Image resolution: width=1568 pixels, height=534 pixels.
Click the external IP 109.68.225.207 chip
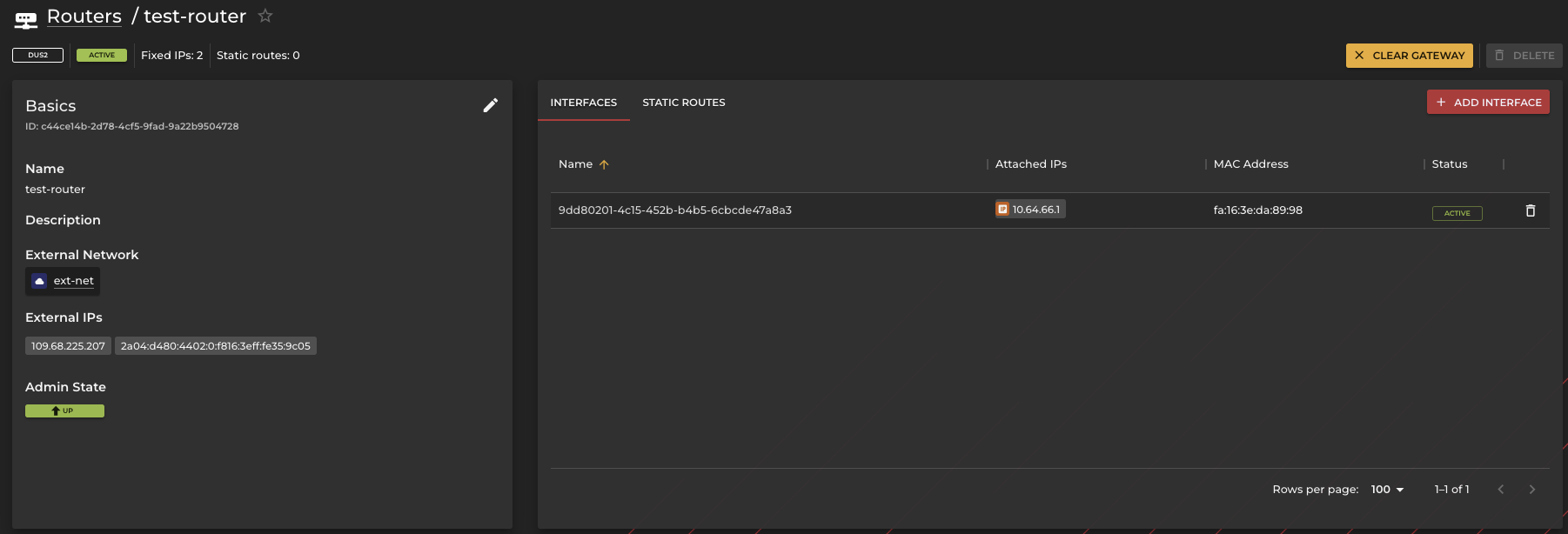tap(68, 346)
